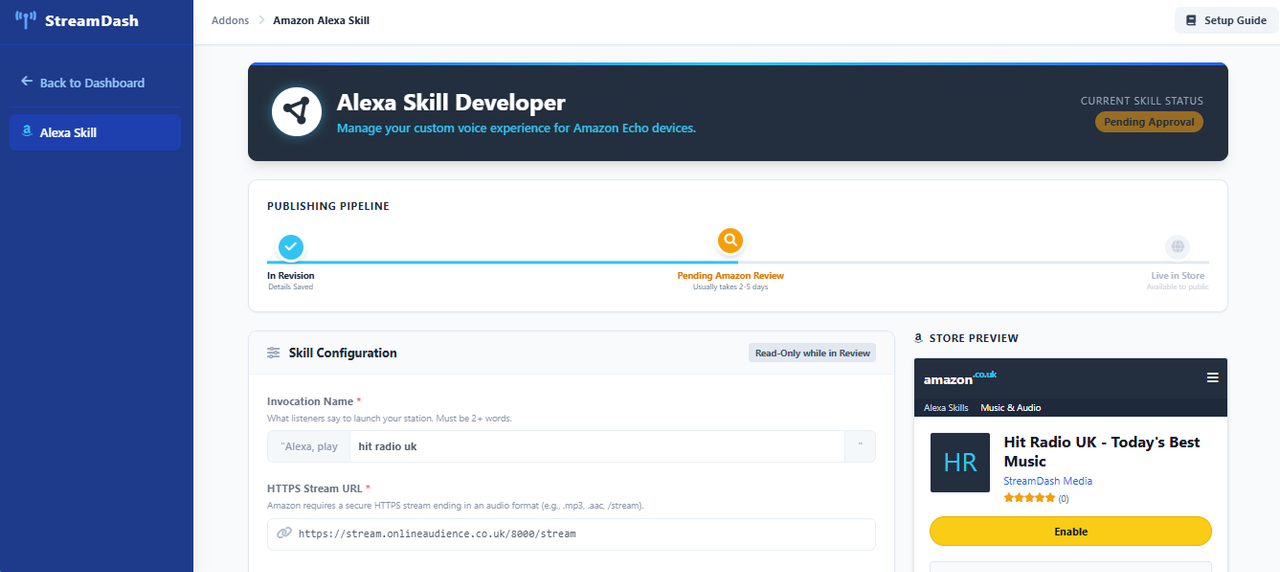Click the Invocation Name input field
The image size is (1280, 572).
point(597,446)
